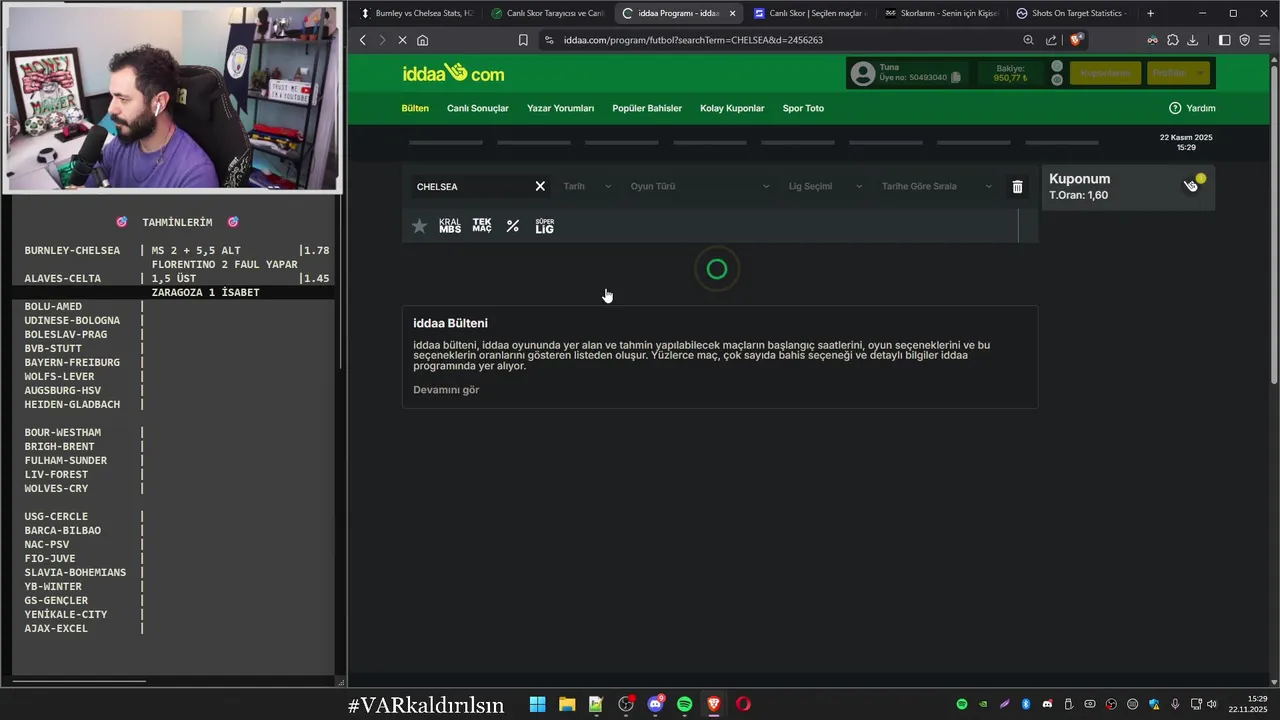Open Yazar Yorumları section
This screenshot has width=1280, height=720.
coord(560,108)
